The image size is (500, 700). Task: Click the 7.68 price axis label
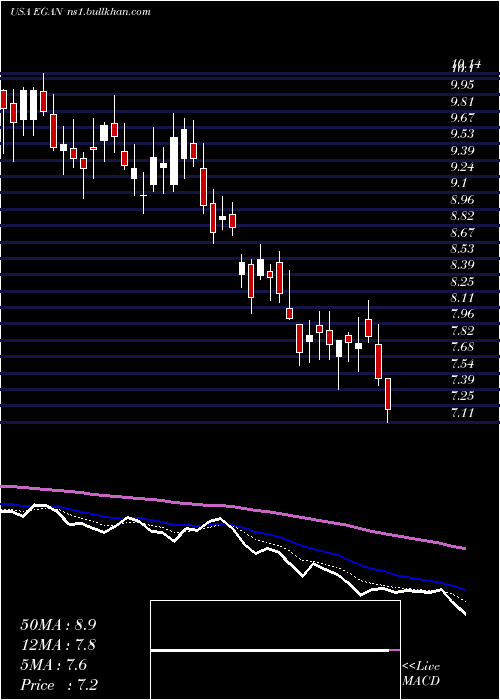pyautogui.click(x=462, y=347)
